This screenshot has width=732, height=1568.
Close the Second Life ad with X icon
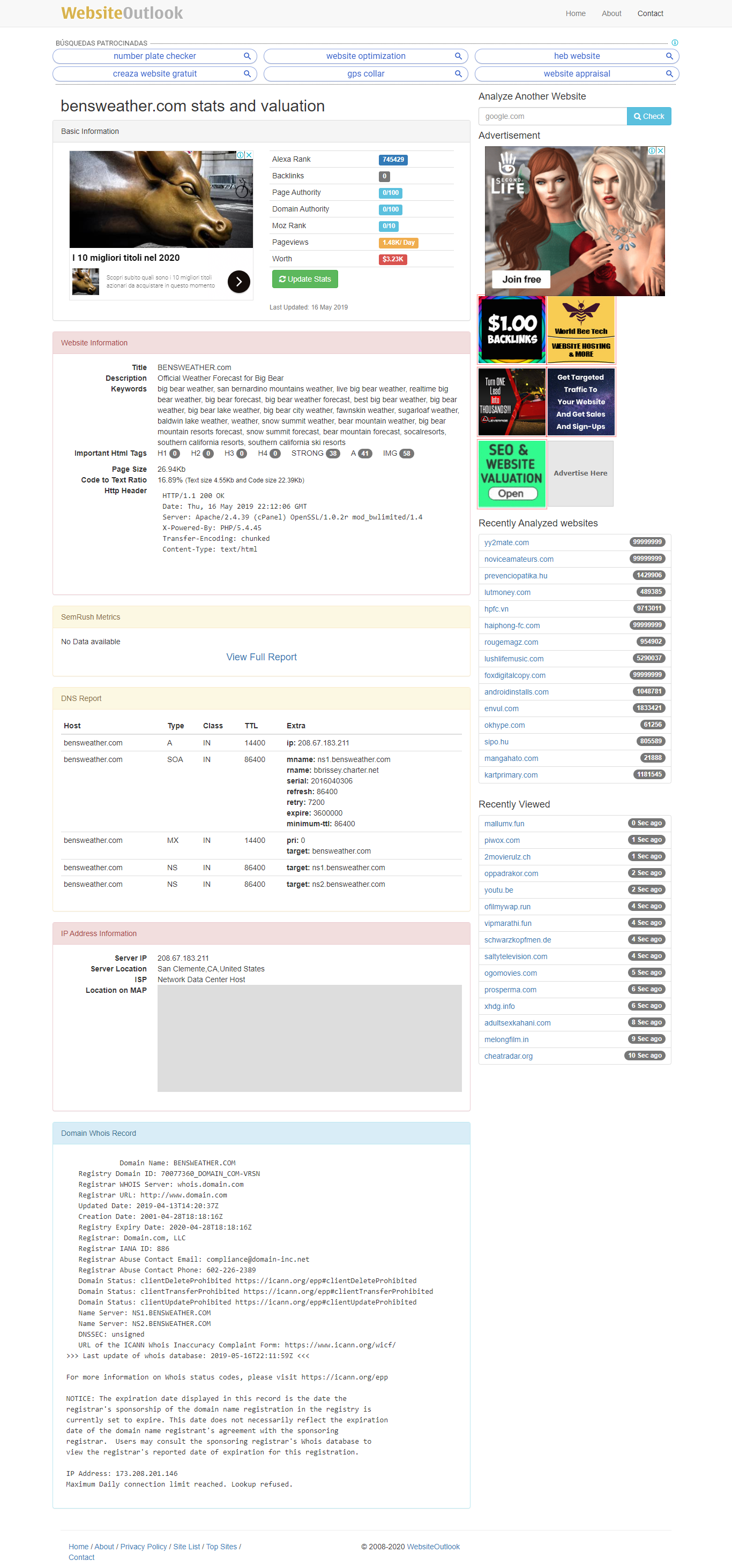click(x=661, y=150)
